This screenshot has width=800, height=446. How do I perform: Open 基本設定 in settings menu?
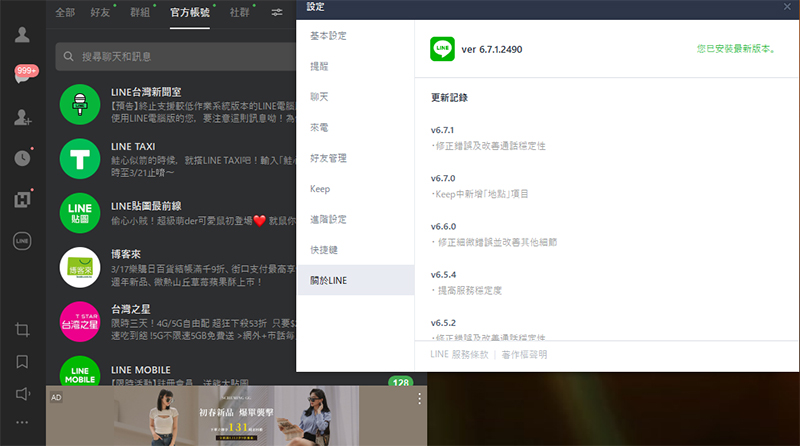point(356,36)
